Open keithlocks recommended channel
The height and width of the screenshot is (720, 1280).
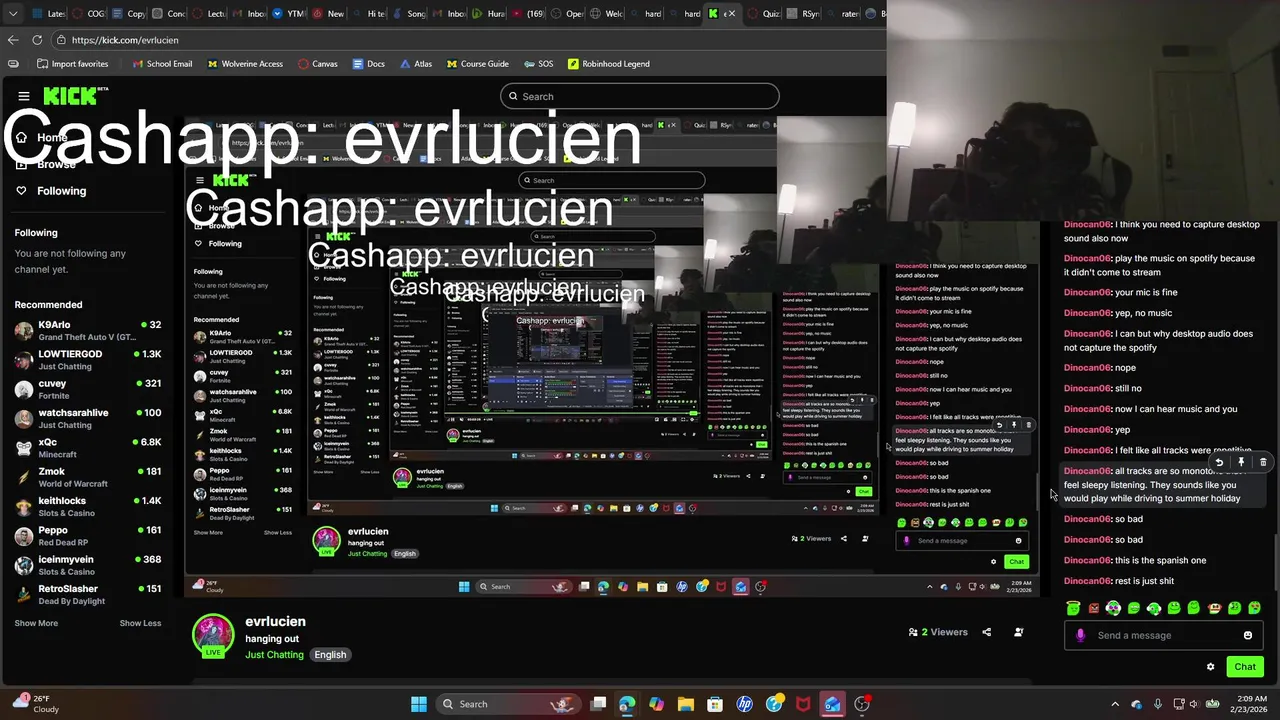click(x=88, y=506)
